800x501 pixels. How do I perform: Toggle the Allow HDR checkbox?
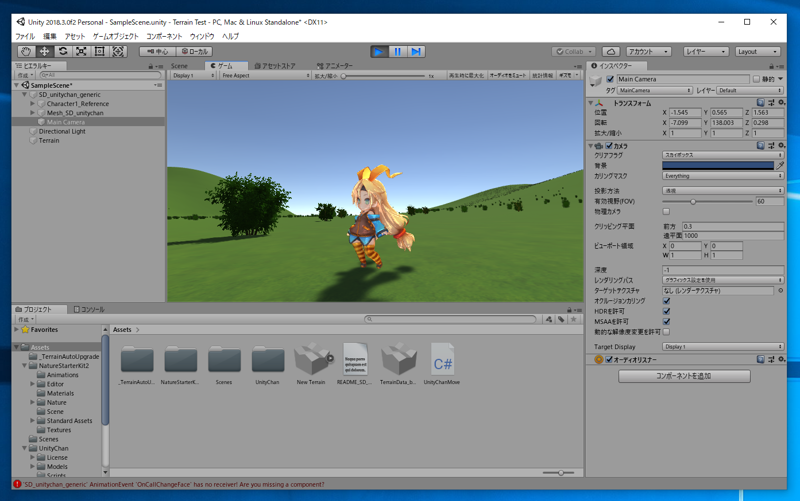[666, 311]
